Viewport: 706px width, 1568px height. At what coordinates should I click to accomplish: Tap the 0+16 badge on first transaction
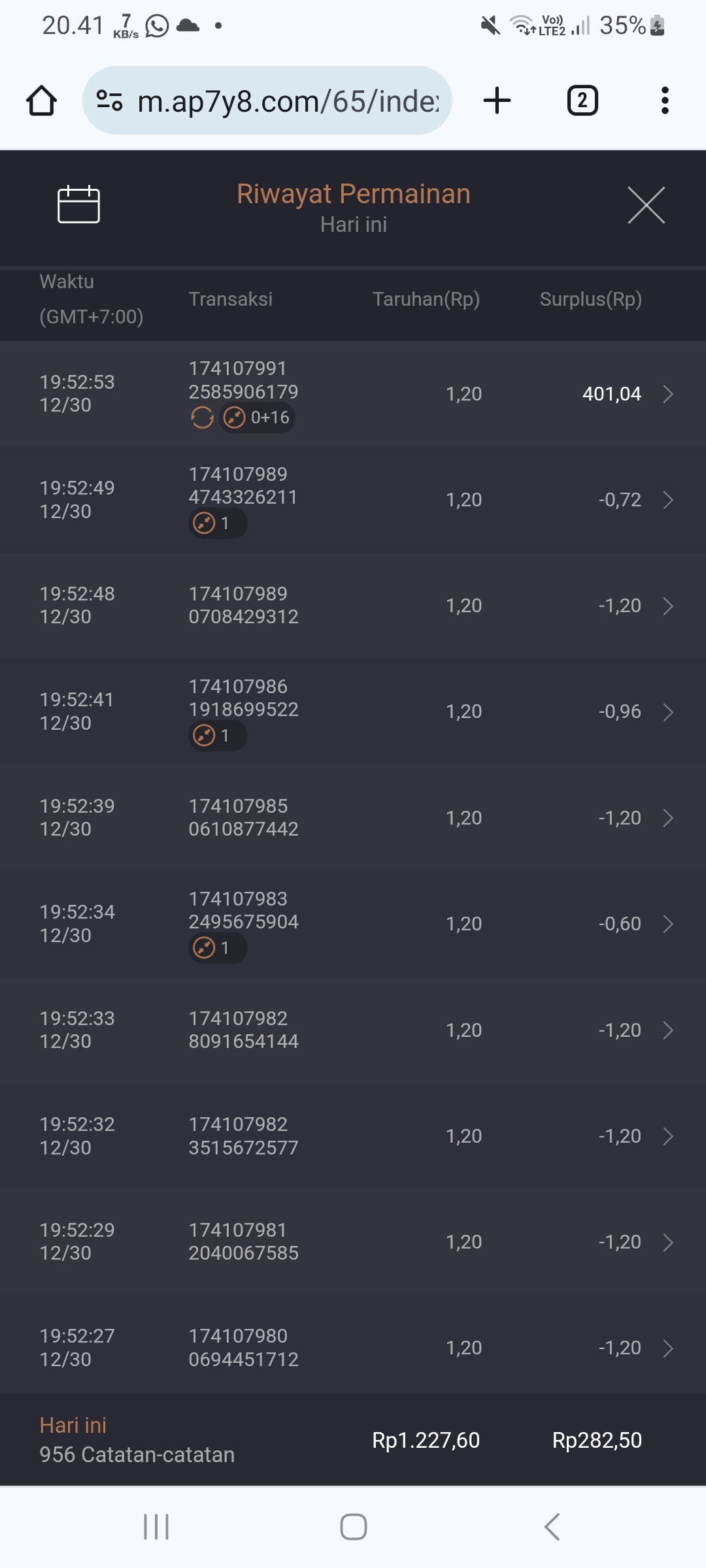coord(257,417)
